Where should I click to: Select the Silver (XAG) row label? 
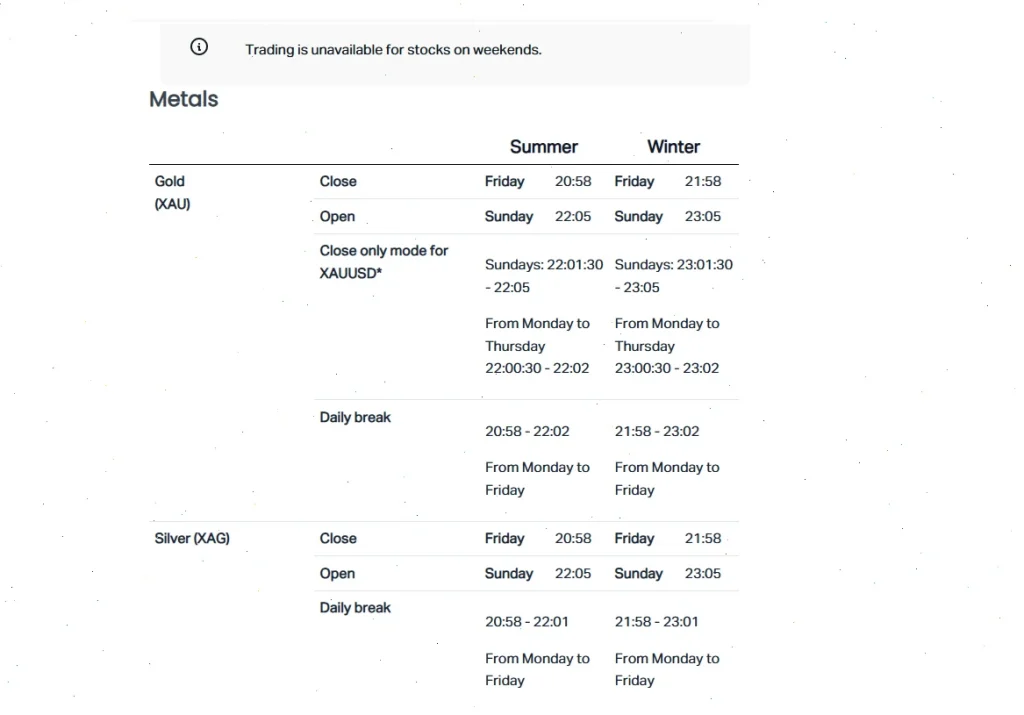192,538
